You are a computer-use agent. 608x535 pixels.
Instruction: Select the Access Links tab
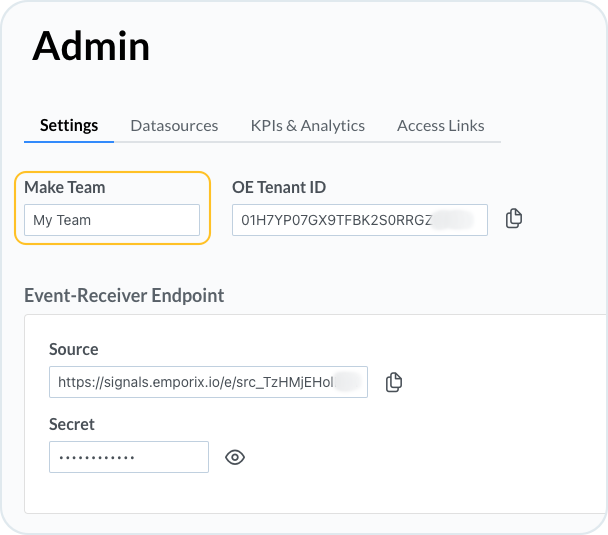tap(440, 125)
